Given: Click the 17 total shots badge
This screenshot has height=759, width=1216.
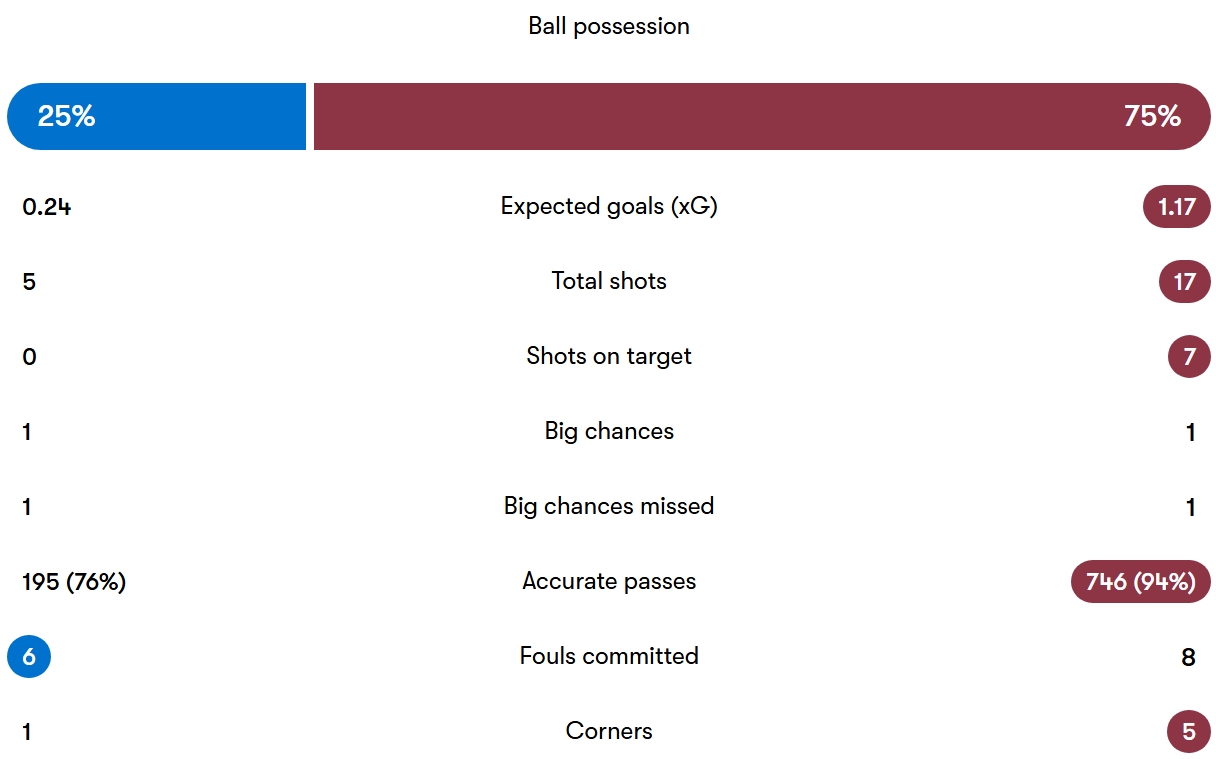Looking at the screenshot, I should click(1184, 282).
